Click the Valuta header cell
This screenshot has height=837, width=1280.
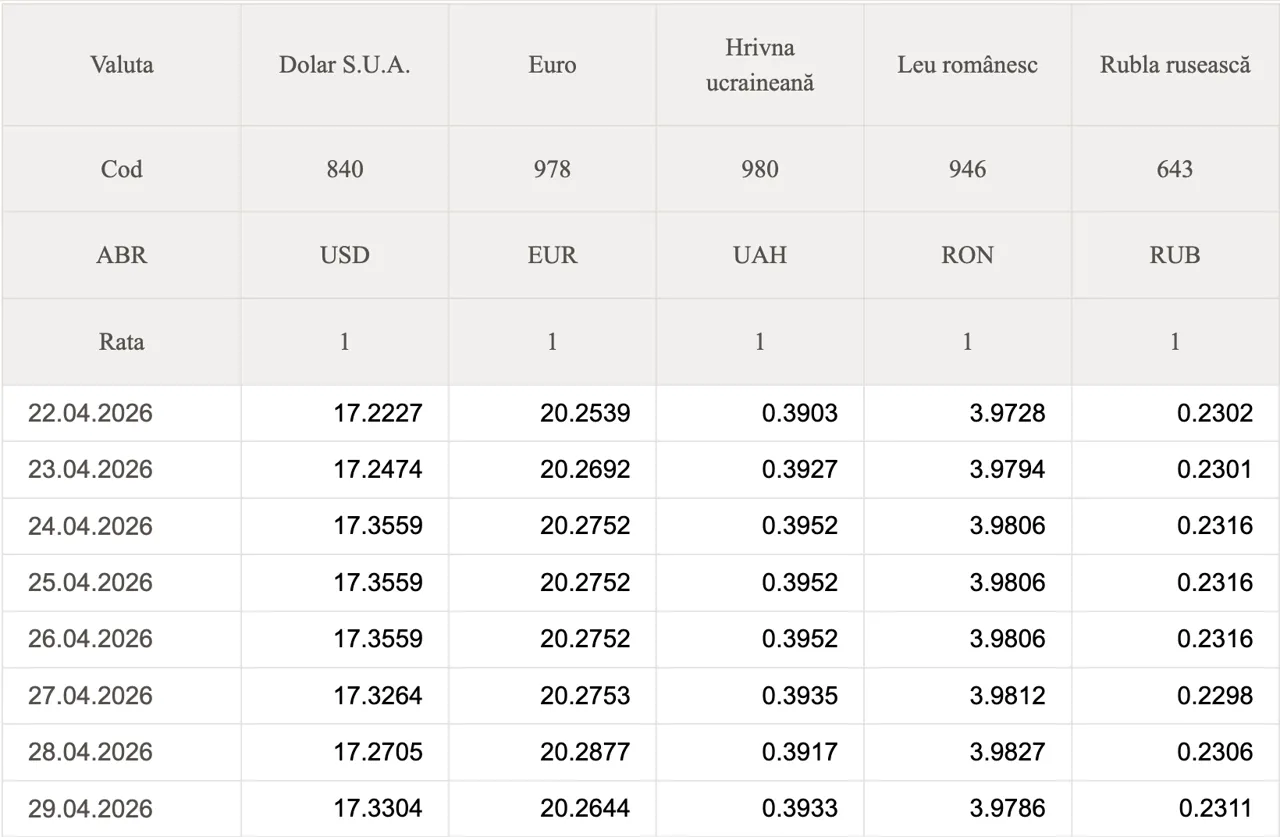[x=121, y=65]
